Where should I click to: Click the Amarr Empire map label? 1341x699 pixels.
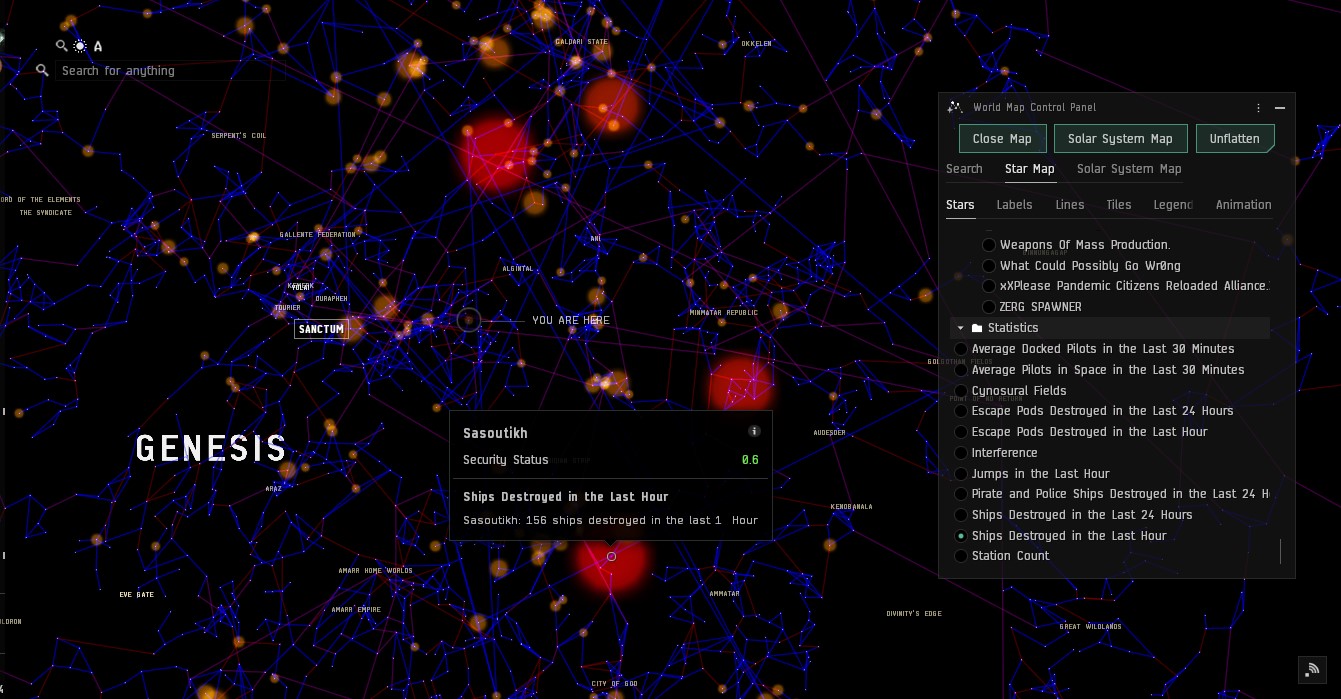pos(356,609)
